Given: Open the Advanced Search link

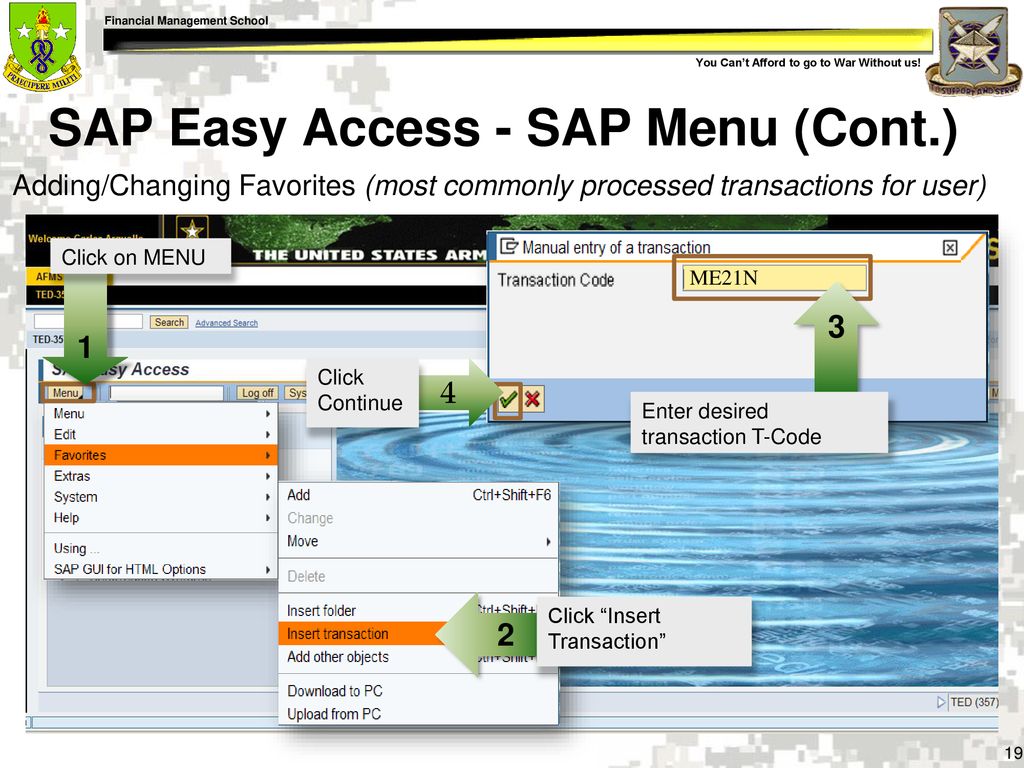Looking at the screenshot, I should (227, 323).
